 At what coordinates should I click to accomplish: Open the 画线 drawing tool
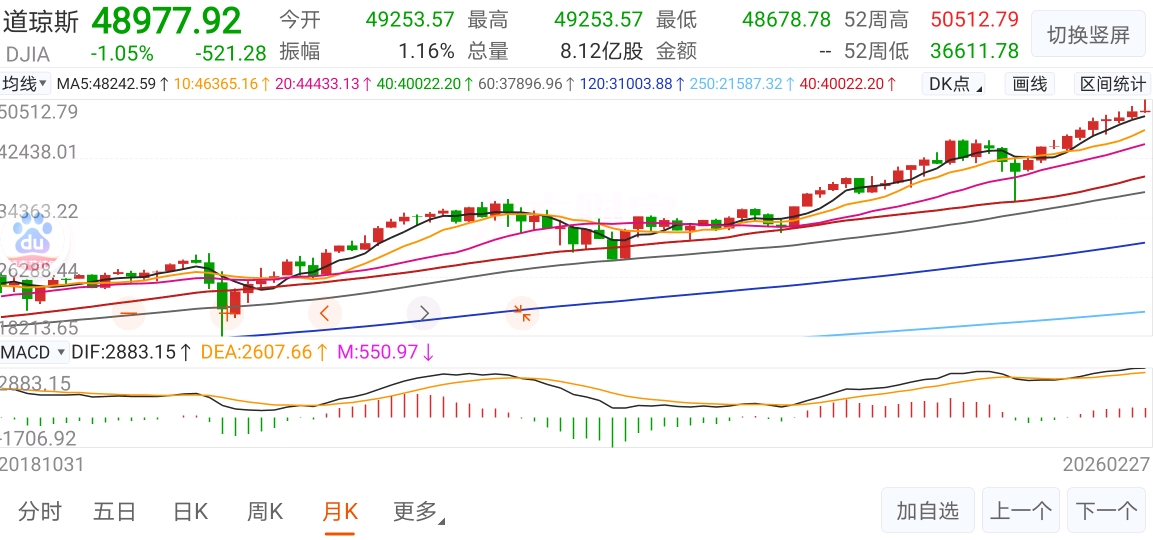[1029, 85]
